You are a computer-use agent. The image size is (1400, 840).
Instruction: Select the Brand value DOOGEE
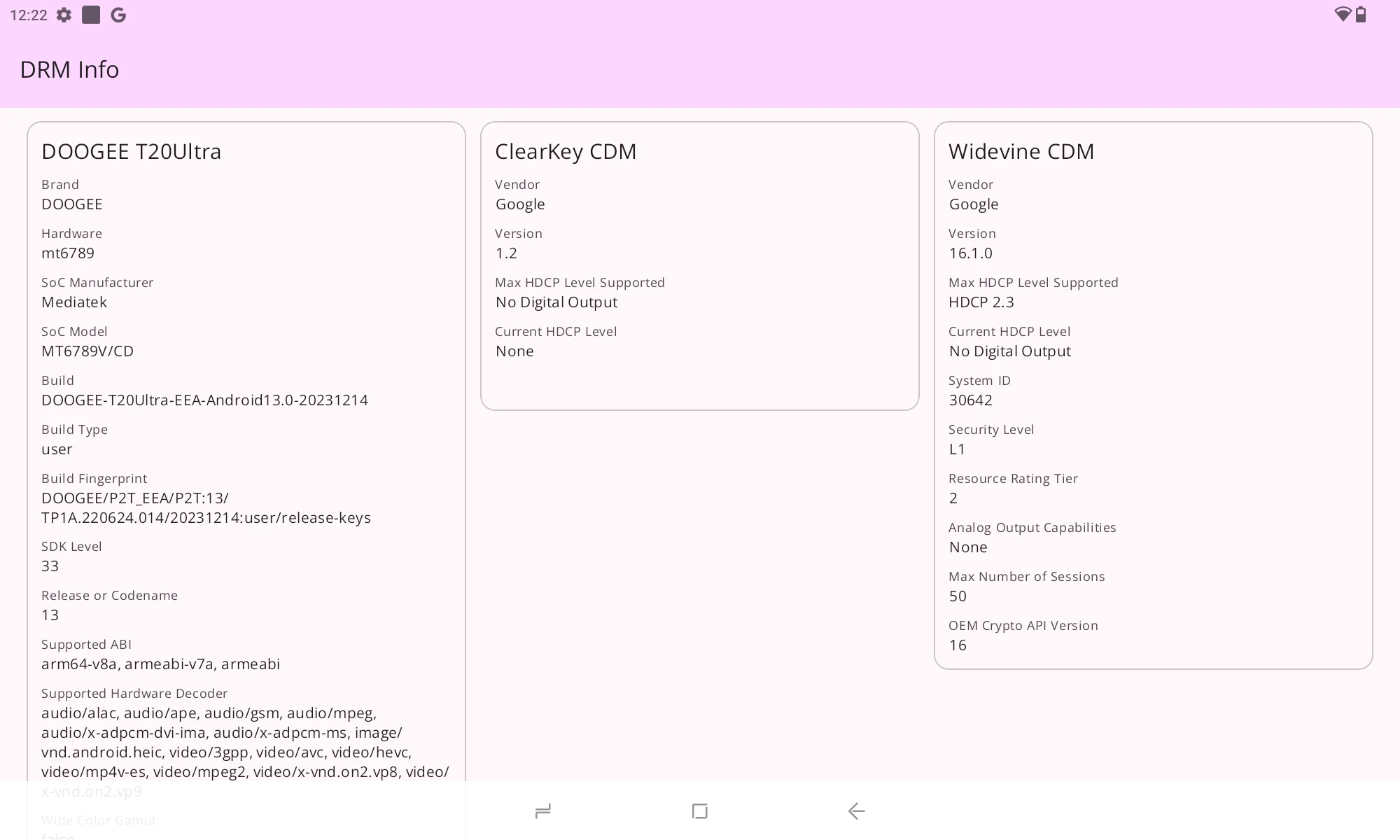coord(72,204)
